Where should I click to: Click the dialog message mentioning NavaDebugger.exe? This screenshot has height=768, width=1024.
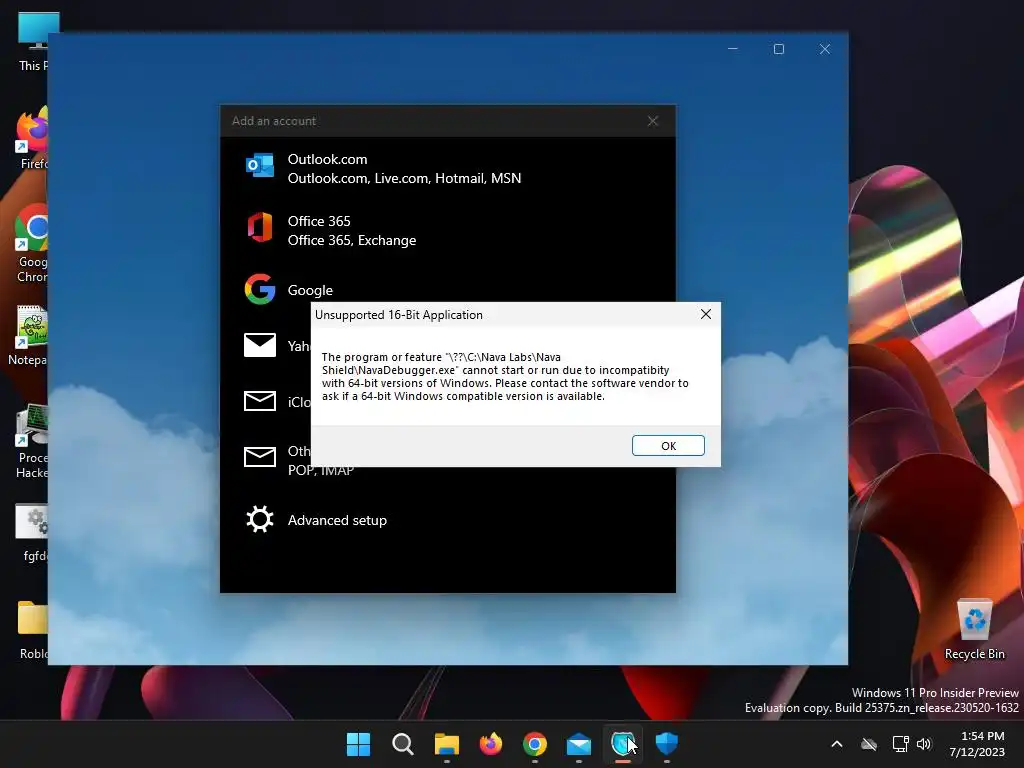[x=505, y=377]
